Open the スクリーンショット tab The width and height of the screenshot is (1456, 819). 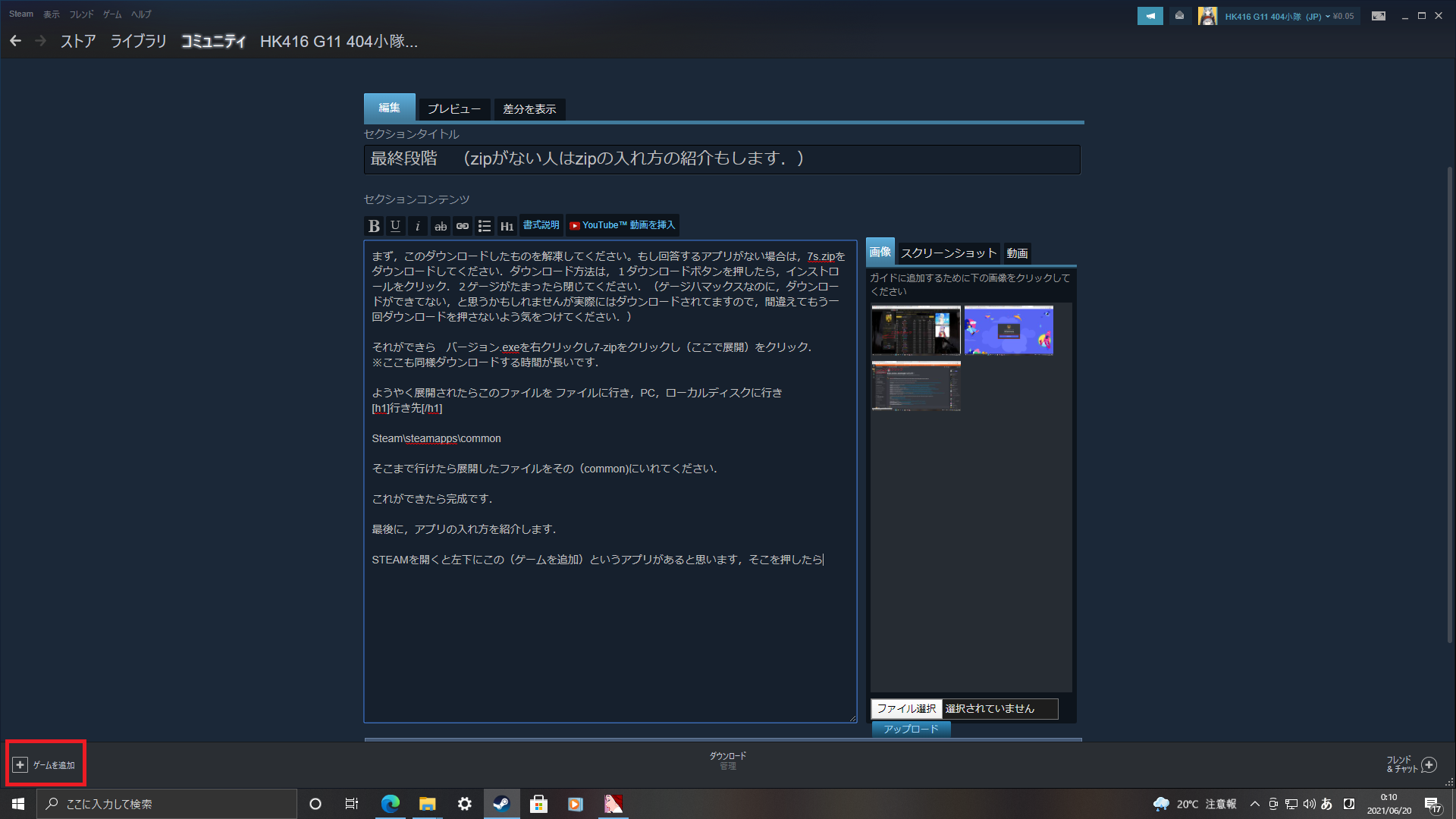tap(948, 253)
